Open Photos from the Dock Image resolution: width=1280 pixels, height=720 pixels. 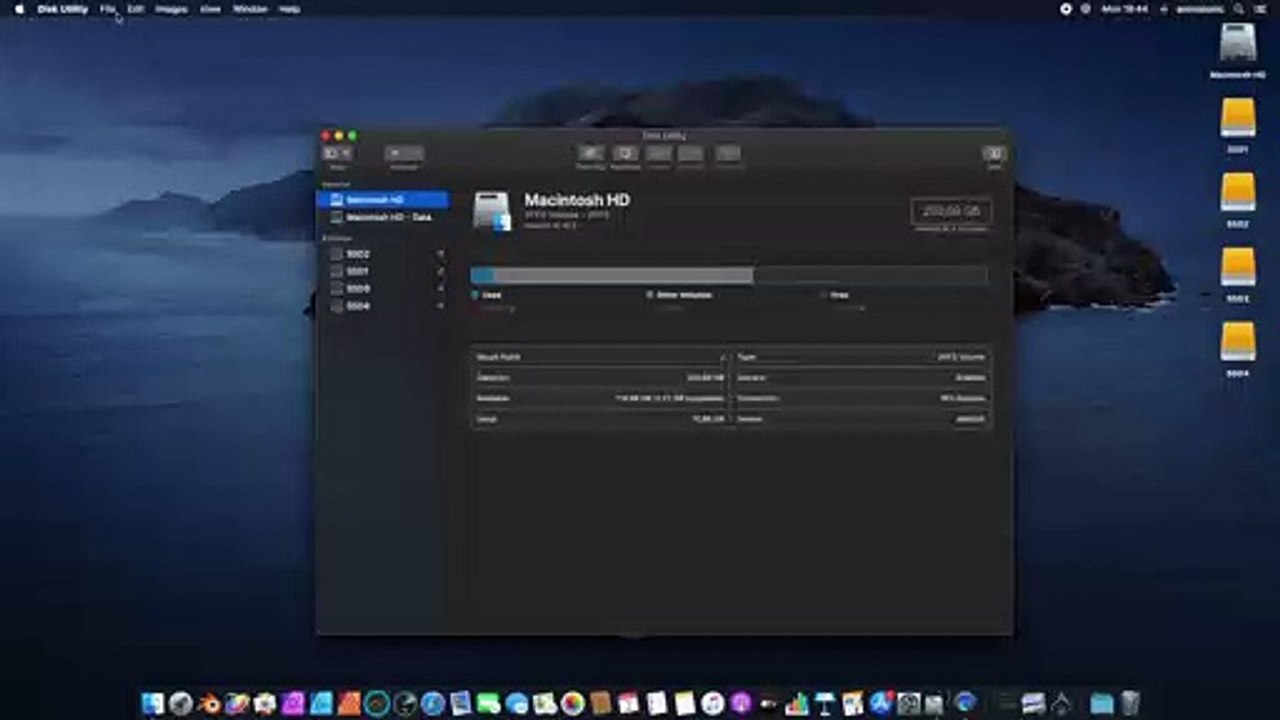573,703
